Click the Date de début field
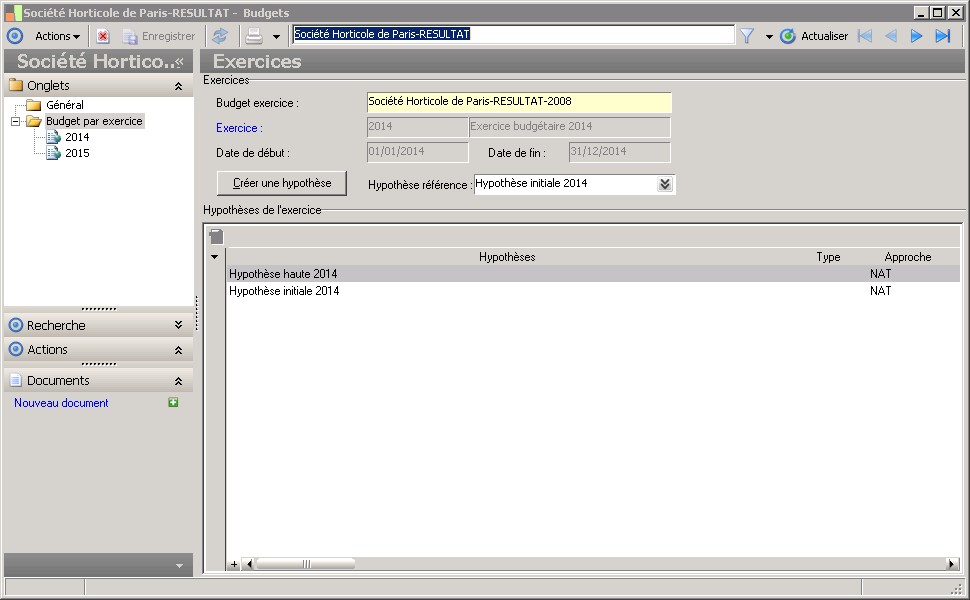The height and width of the screenshot is (600, 970). click(x=418, y=152)
